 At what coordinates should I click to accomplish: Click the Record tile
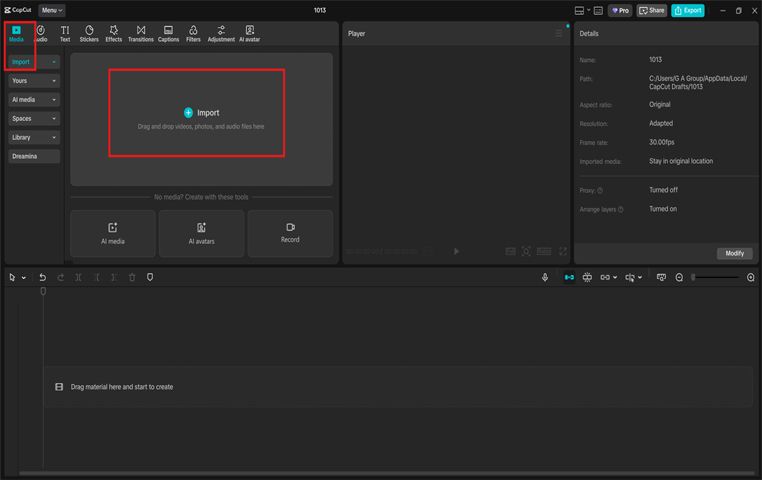(x=290, y=232)
